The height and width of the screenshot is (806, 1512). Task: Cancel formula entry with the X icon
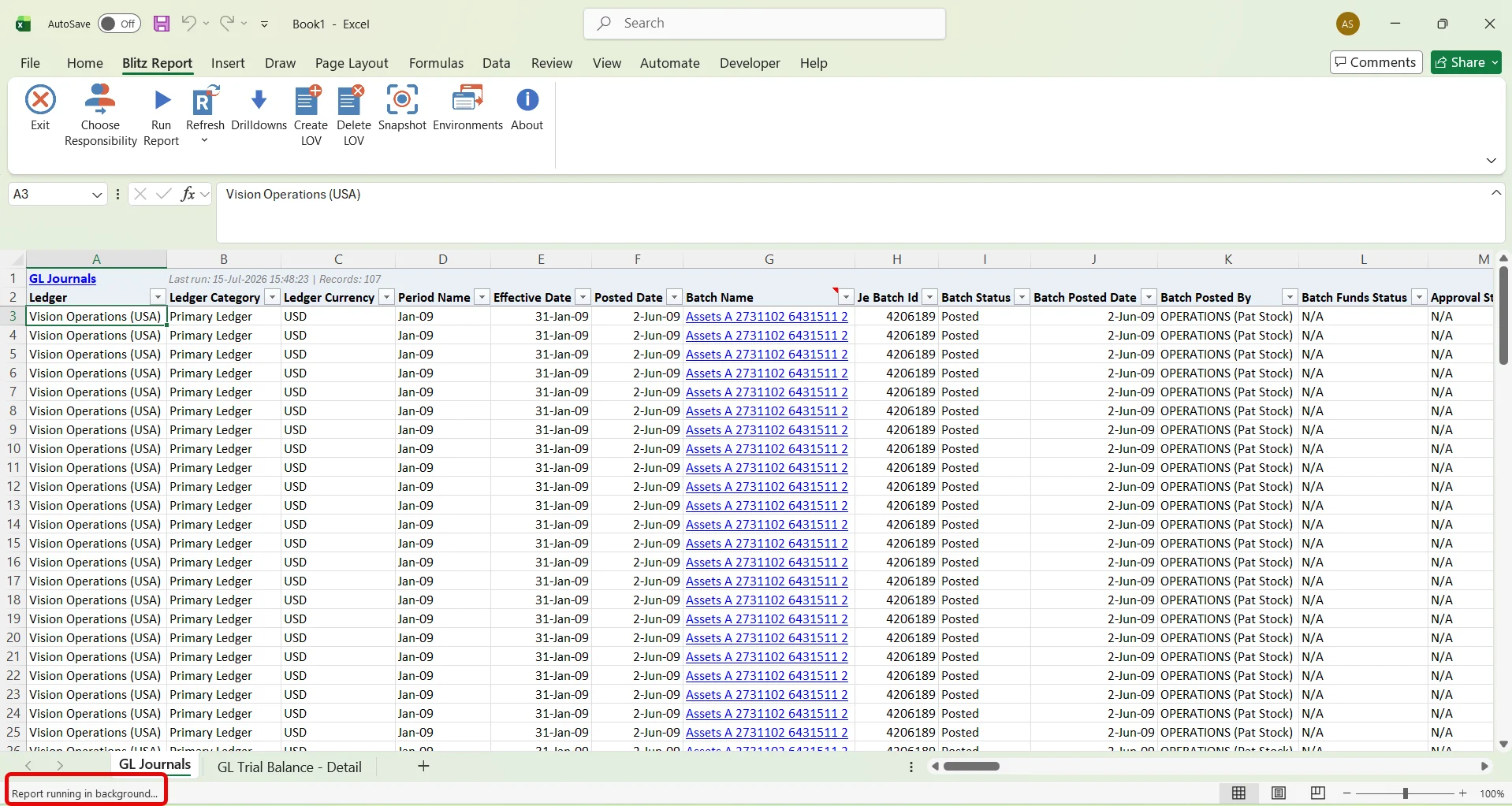tap(140, 194)
